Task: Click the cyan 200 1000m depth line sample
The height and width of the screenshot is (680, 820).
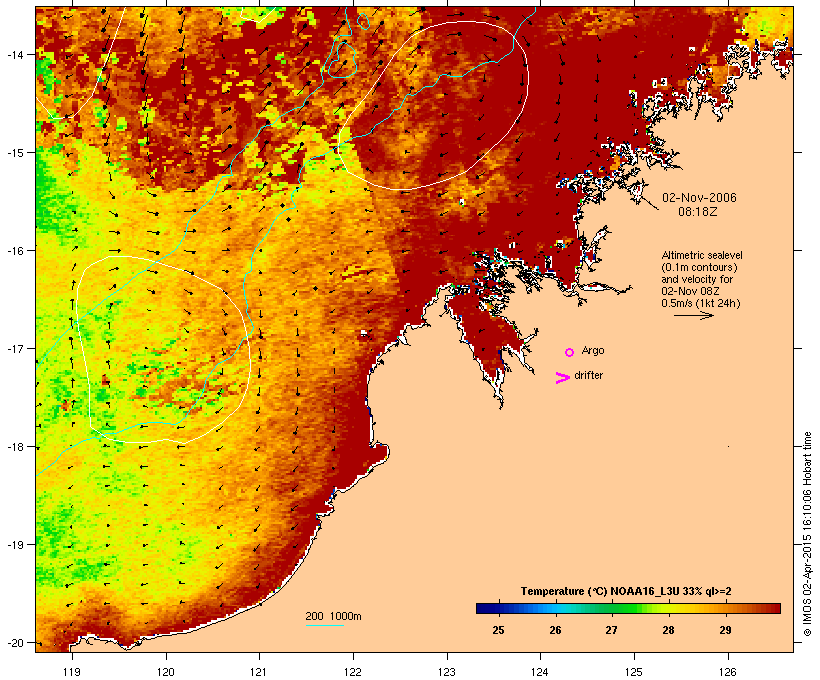Action: click(x=325, y=625)
